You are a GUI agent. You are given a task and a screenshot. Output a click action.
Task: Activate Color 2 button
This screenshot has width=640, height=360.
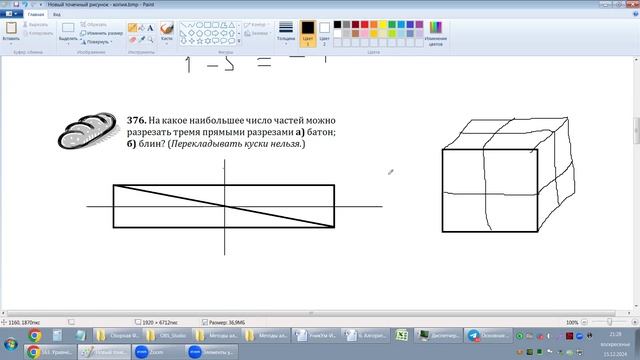coord(324,33)
